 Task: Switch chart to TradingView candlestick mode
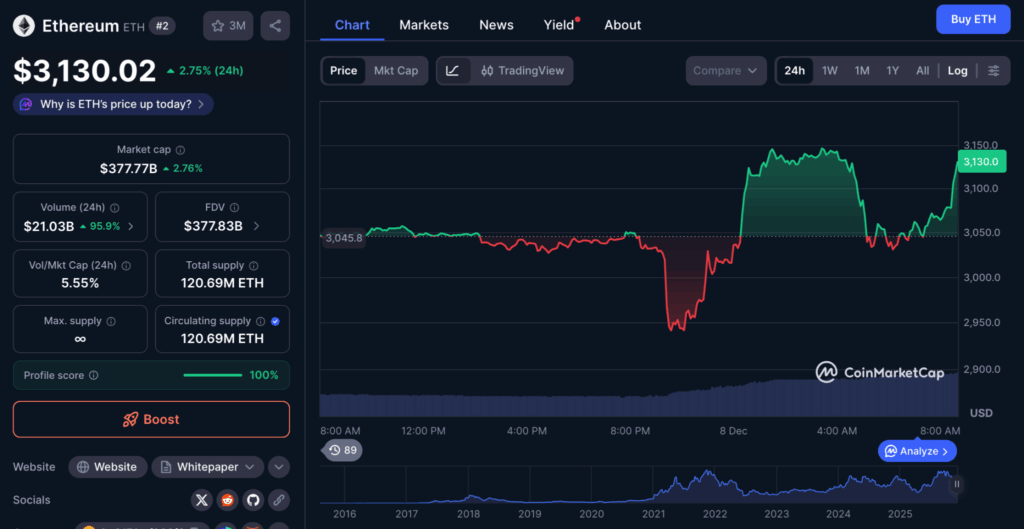pyautogui.click(x=522, y=71)
